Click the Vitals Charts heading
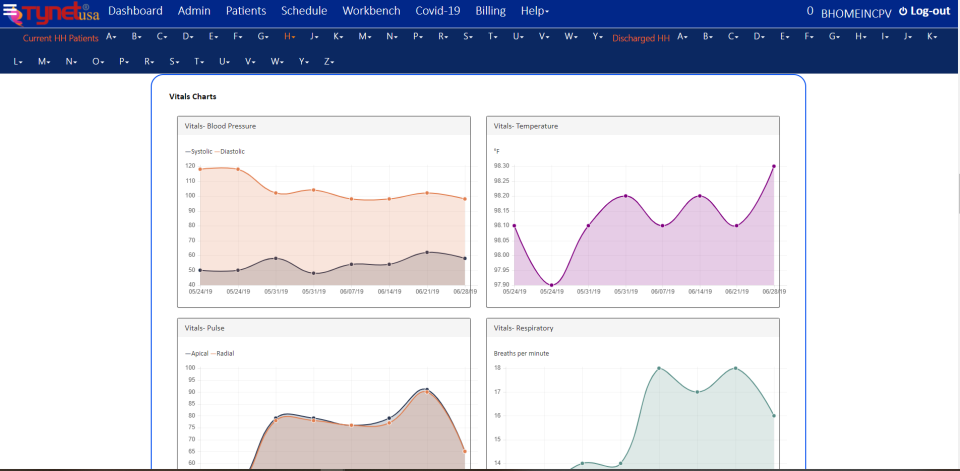 (192, 97)
